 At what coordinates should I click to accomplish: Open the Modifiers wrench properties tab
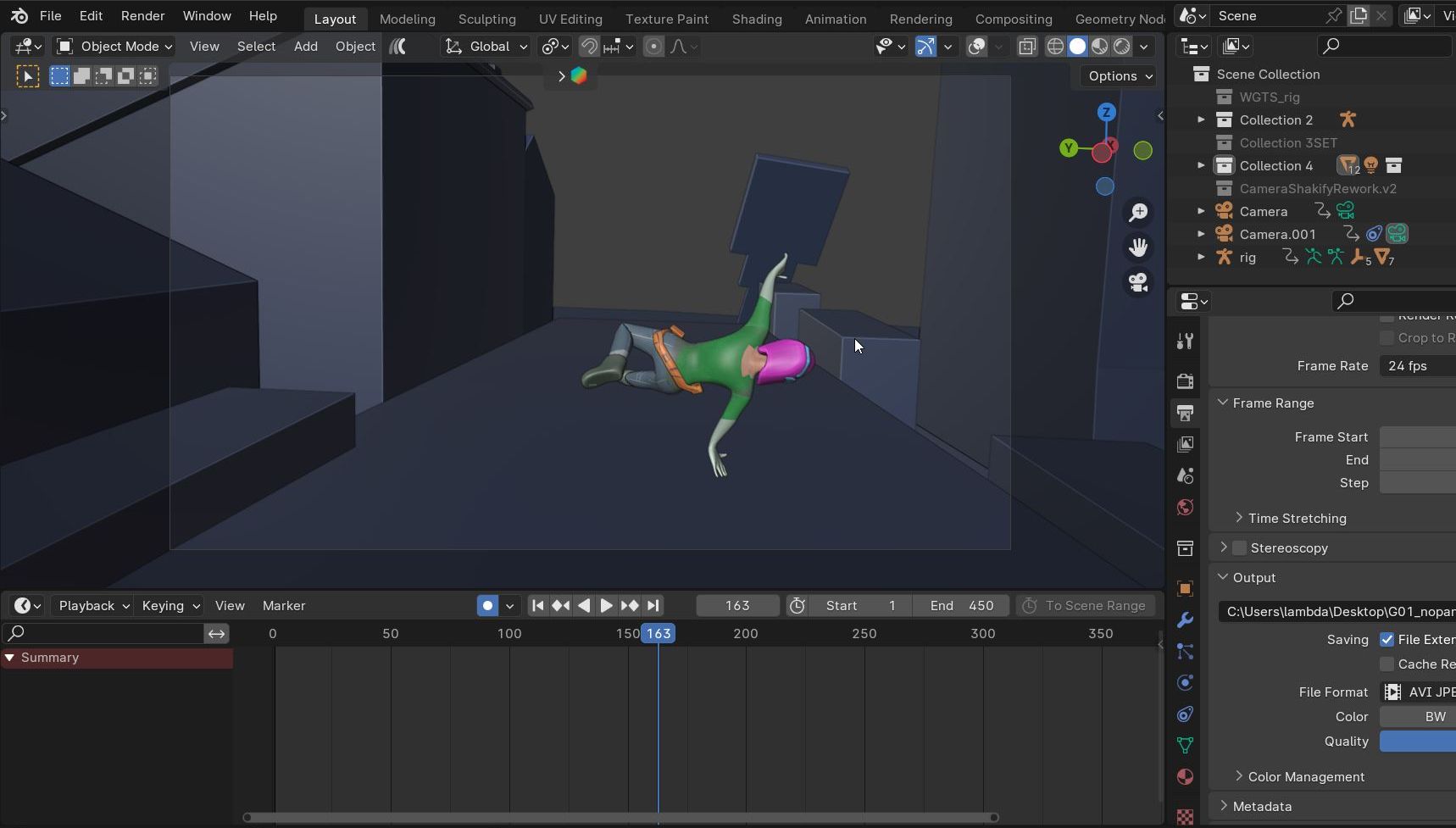tap(1186, 620)
